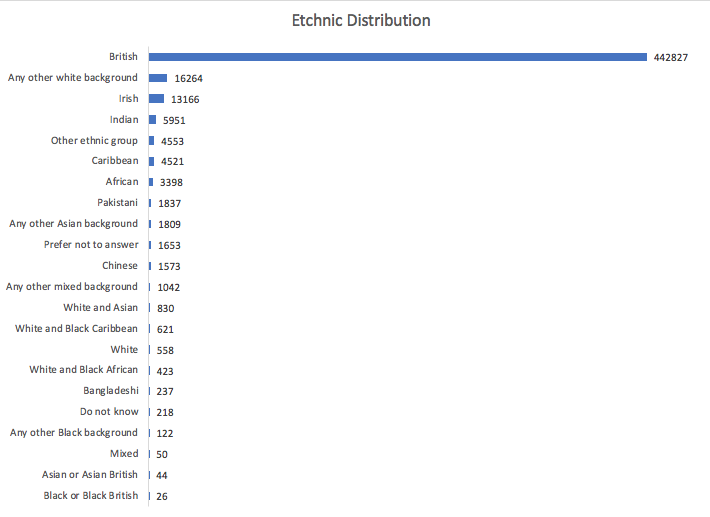Click the 3398 value next to African
This screenshot has height=517, width=710.
coord(171,182)
